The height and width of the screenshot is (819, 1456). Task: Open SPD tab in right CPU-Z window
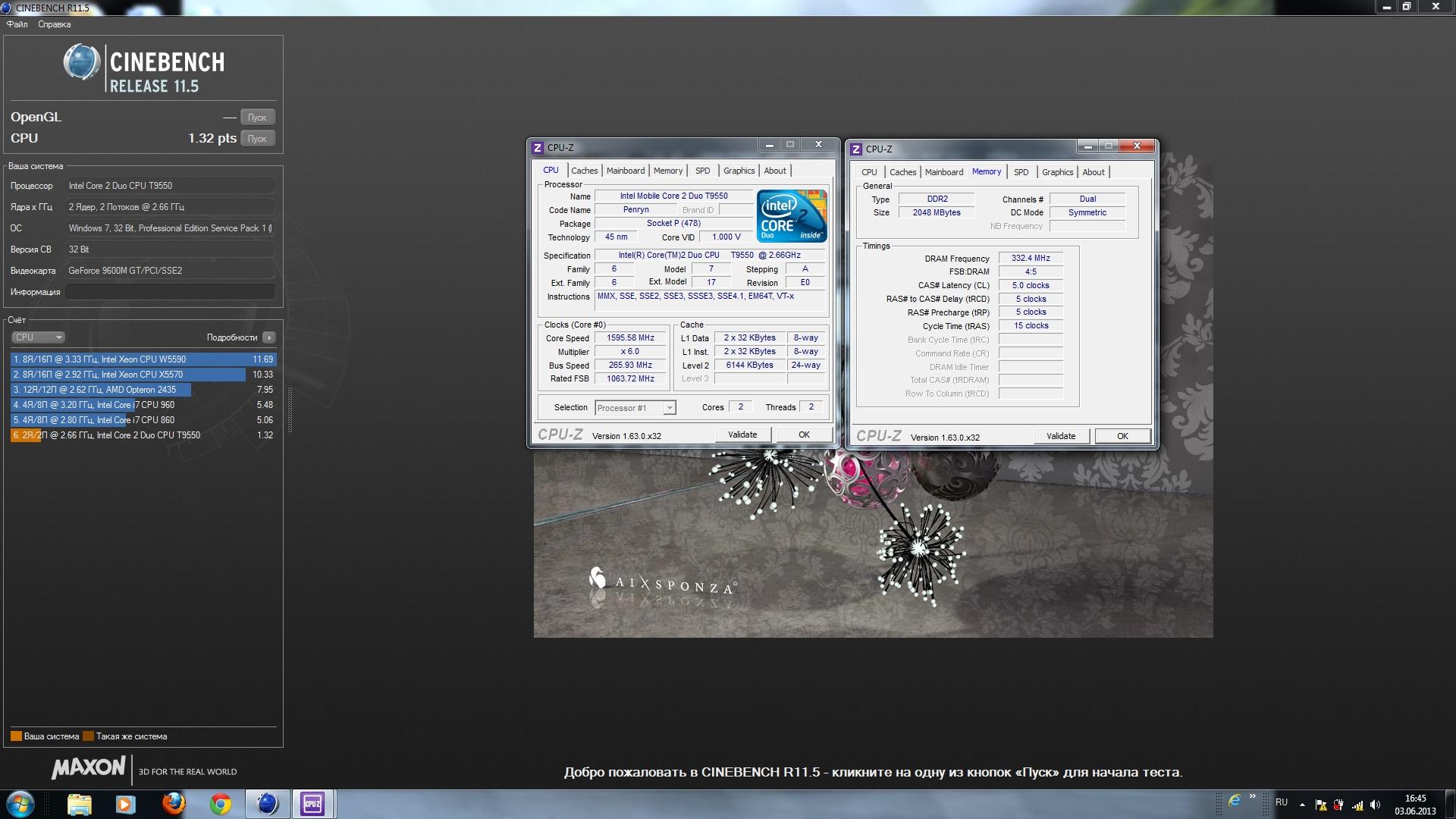1021,172
